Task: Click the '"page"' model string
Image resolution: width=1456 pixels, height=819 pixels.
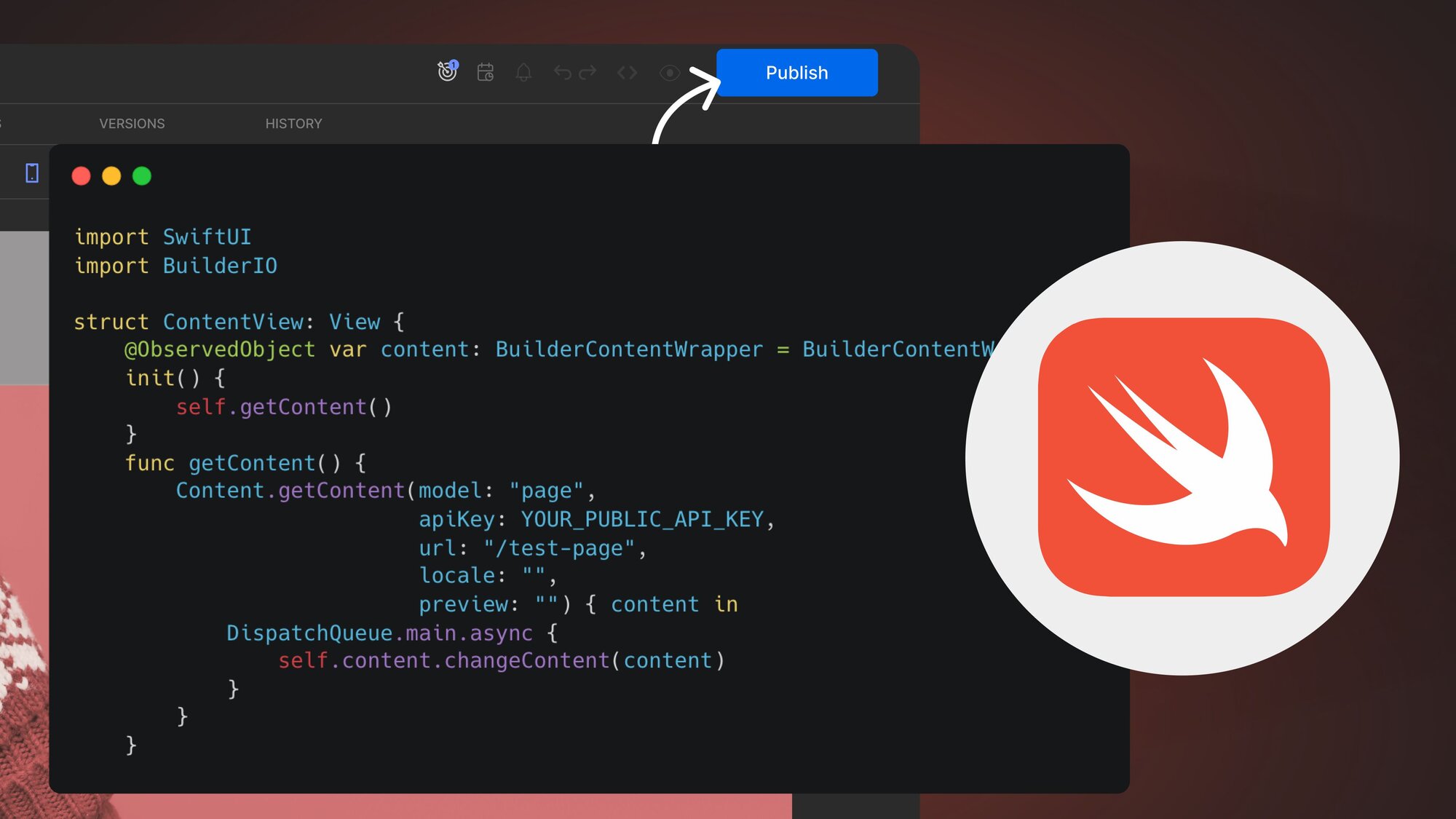Action: [x=546, y=491]
